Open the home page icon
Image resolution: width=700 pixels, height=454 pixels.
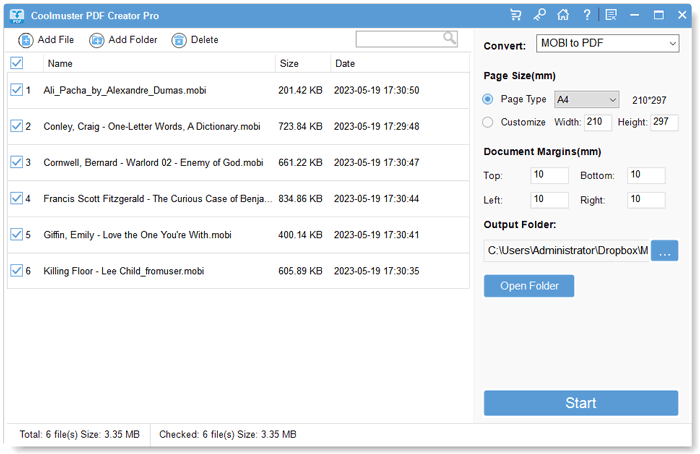click(563, 15)
